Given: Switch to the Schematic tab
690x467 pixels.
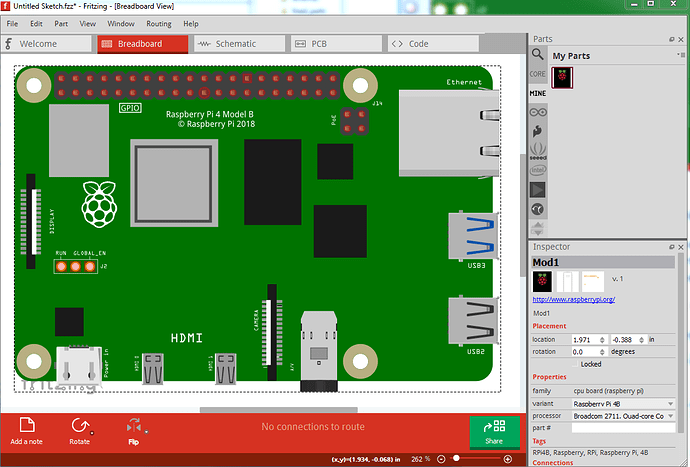Looking at the screenshot, I should (x=239, y=44).
